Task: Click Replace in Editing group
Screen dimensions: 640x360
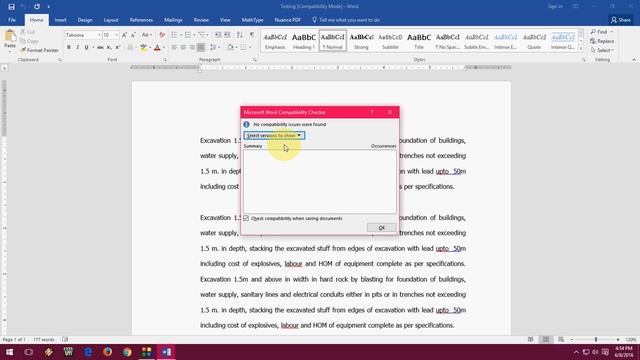Action: click(x=602, y=41)
